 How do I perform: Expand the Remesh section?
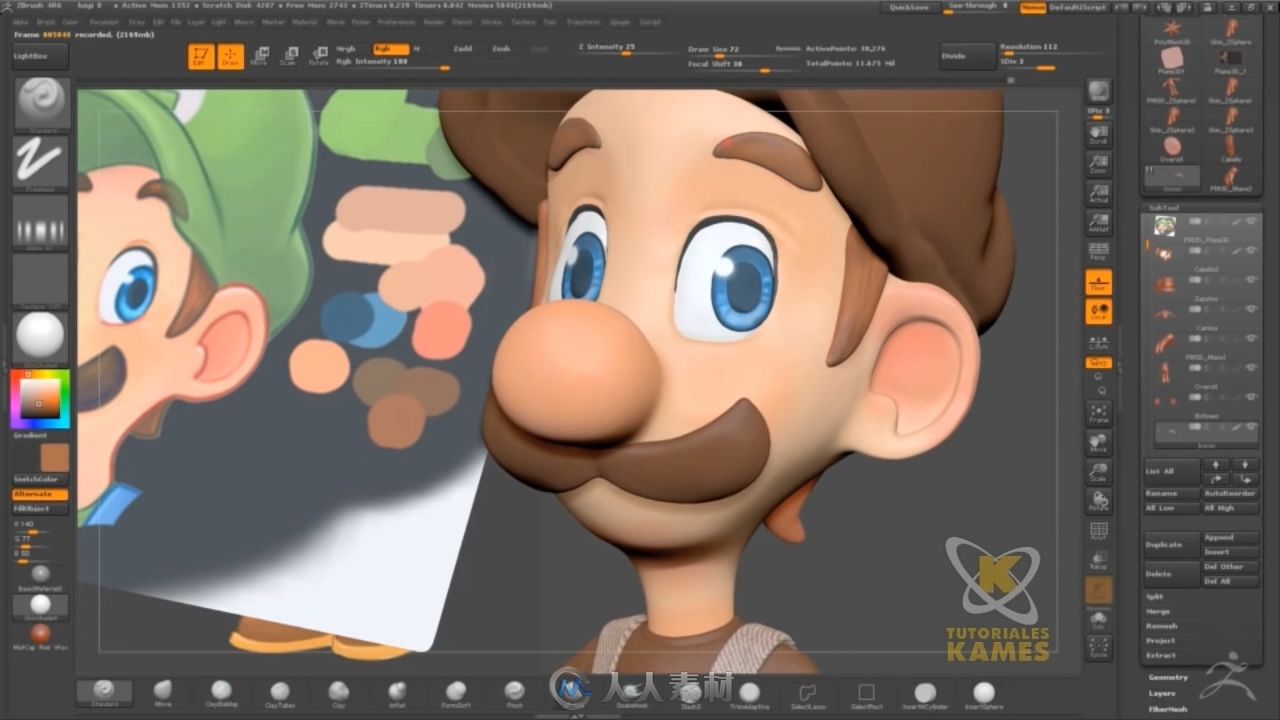(1161, 626)
